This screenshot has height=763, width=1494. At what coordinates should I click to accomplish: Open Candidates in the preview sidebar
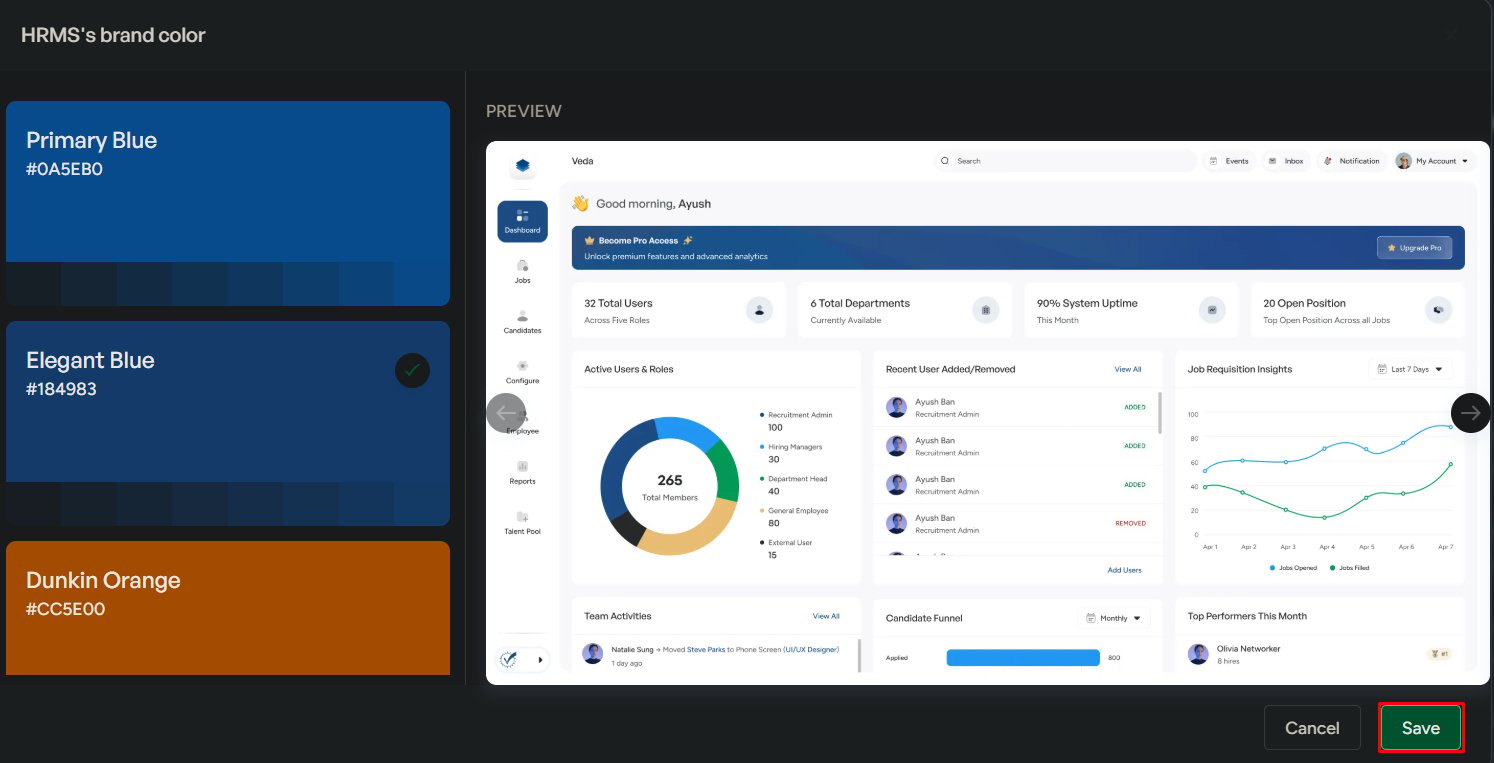pyautogui.click(x=522, y=322)
